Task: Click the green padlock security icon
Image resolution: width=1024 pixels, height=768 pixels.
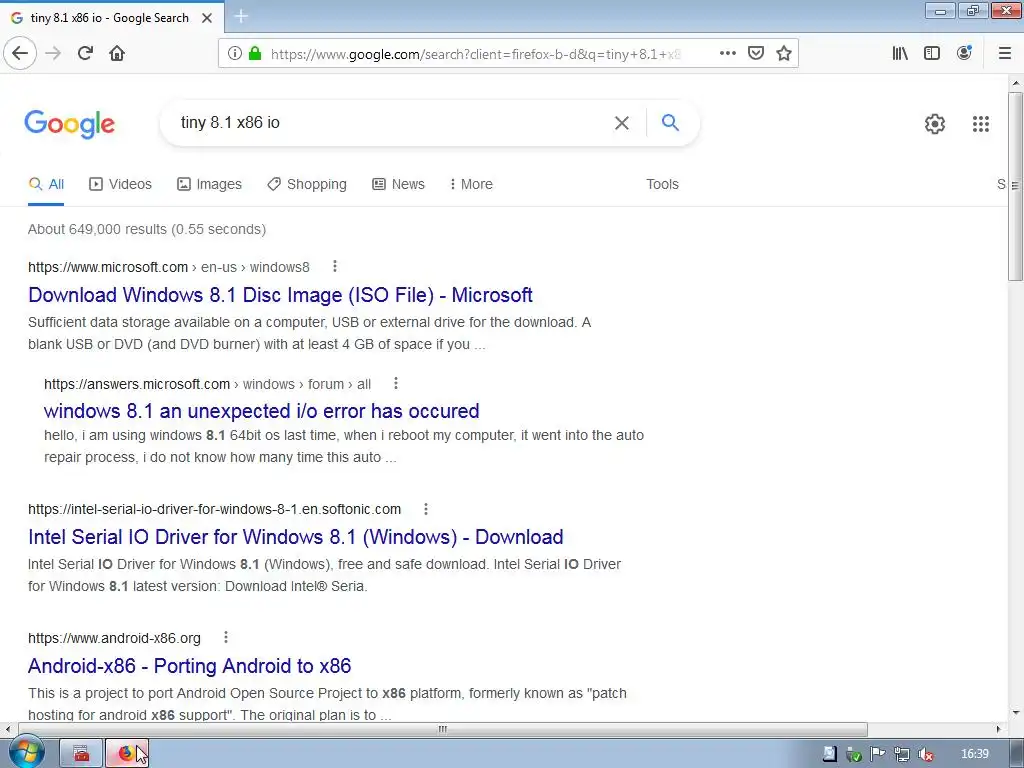Action: [255, 53]
